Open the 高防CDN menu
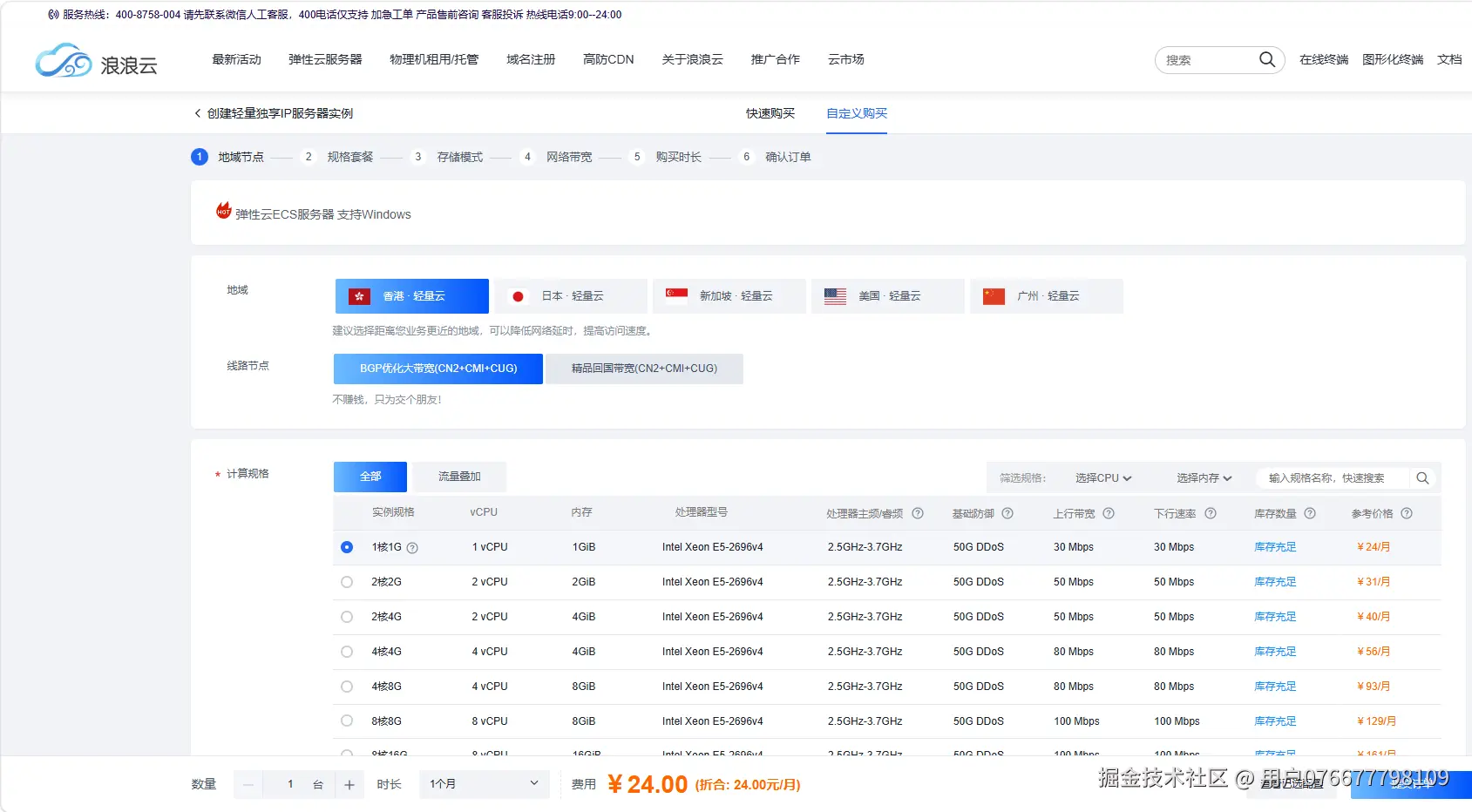Screen dimensions: 1472x812 click(x=608, y=59)
